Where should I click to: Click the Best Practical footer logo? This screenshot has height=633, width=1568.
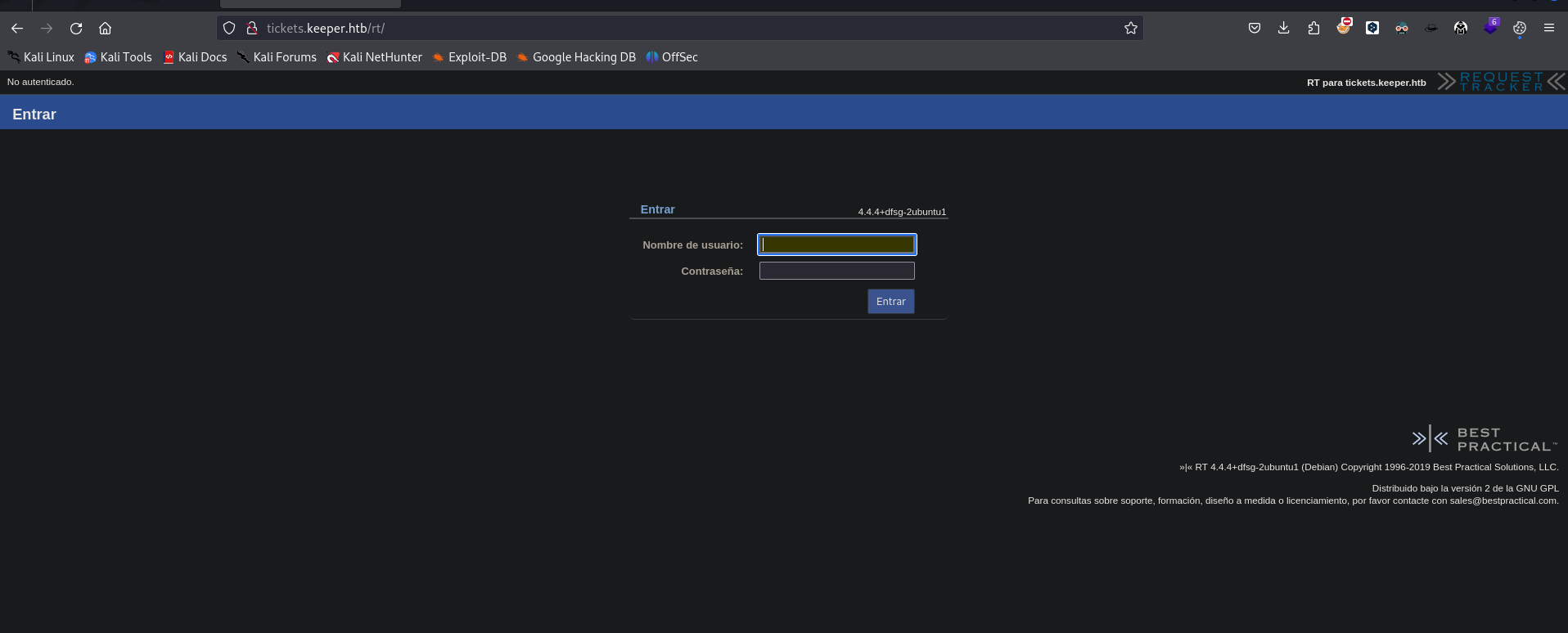(1484, 439)
